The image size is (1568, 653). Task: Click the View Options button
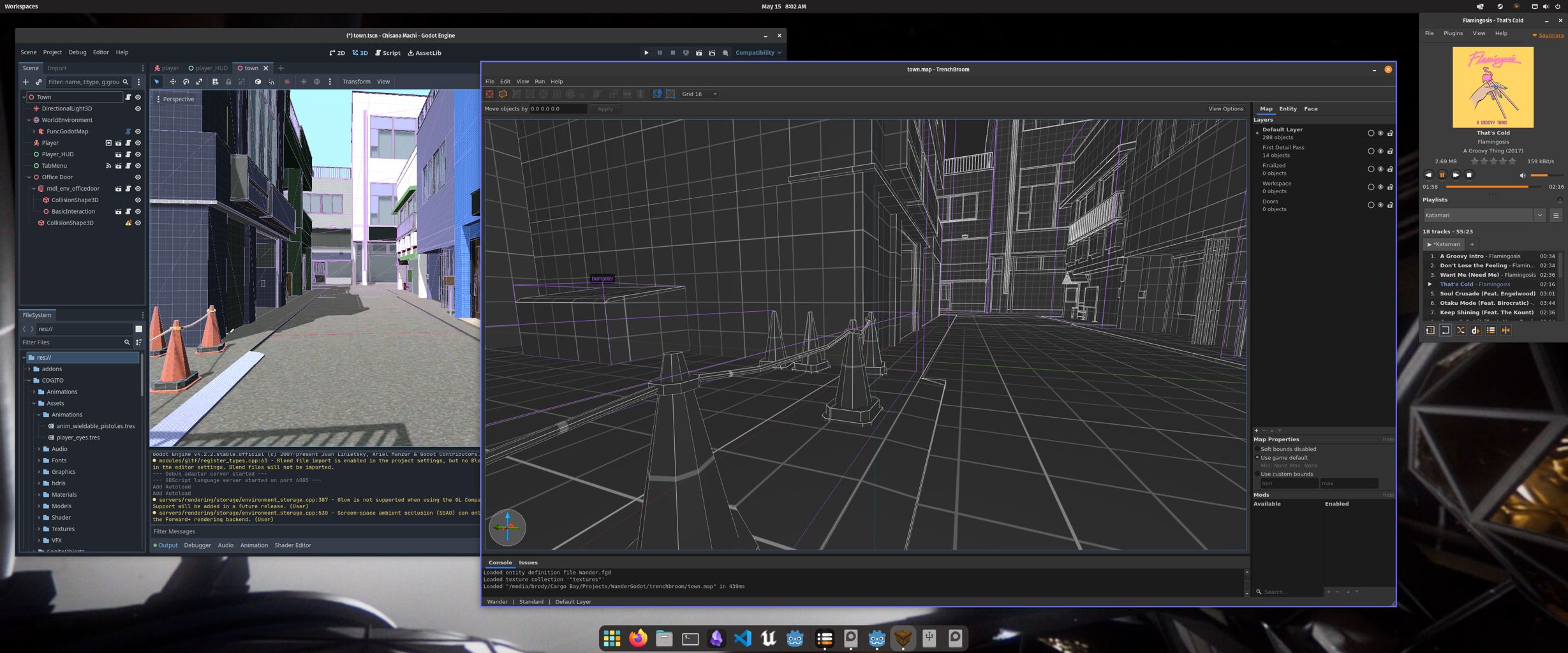(1225, 109)
